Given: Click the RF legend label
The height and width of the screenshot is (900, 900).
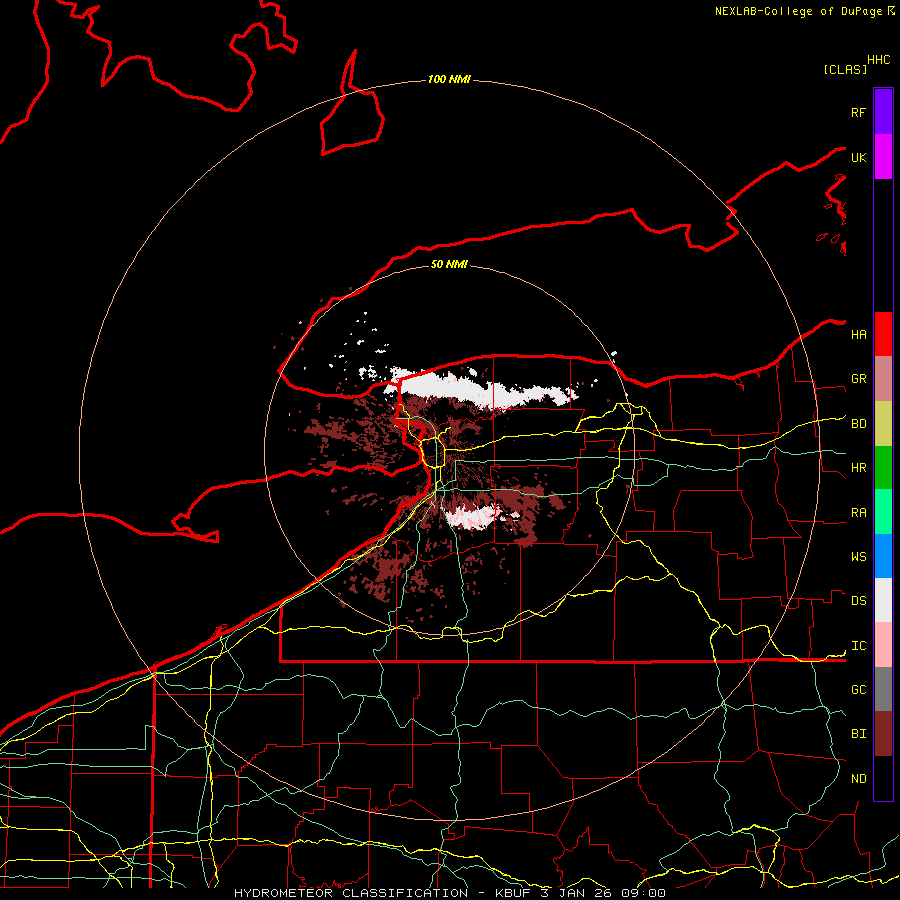Looking at the screenshot, I should (858, 113).
